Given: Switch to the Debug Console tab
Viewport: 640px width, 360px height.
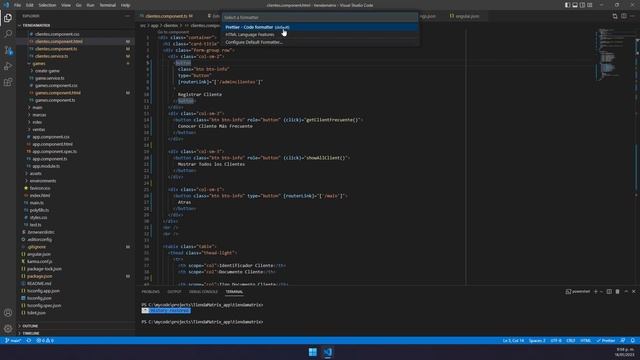Looking at the screenshot, I should click(203, 292).
